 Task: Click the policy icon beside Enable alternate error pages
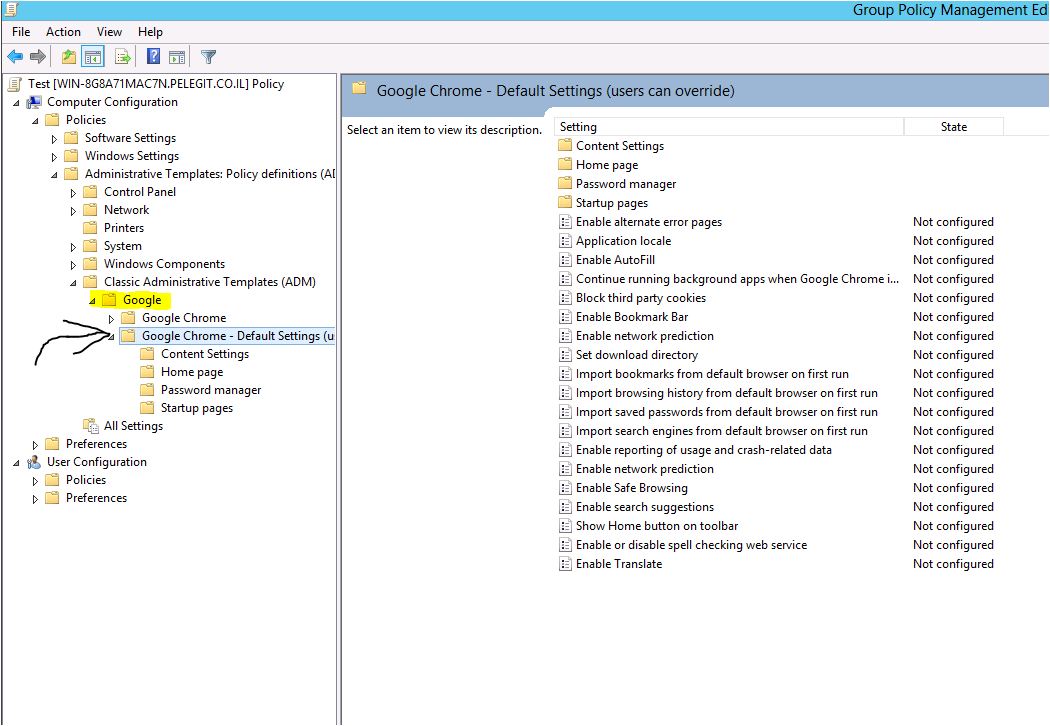pyautogui.click(x=565, y=222)
